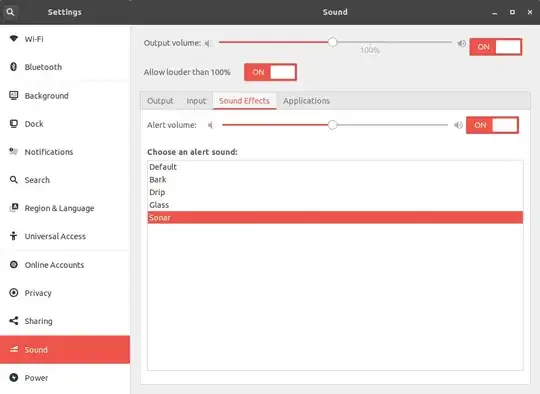This screenshot has height=394, width=540.
Task: Click the Region & Language icon
Action: [14, 207]
